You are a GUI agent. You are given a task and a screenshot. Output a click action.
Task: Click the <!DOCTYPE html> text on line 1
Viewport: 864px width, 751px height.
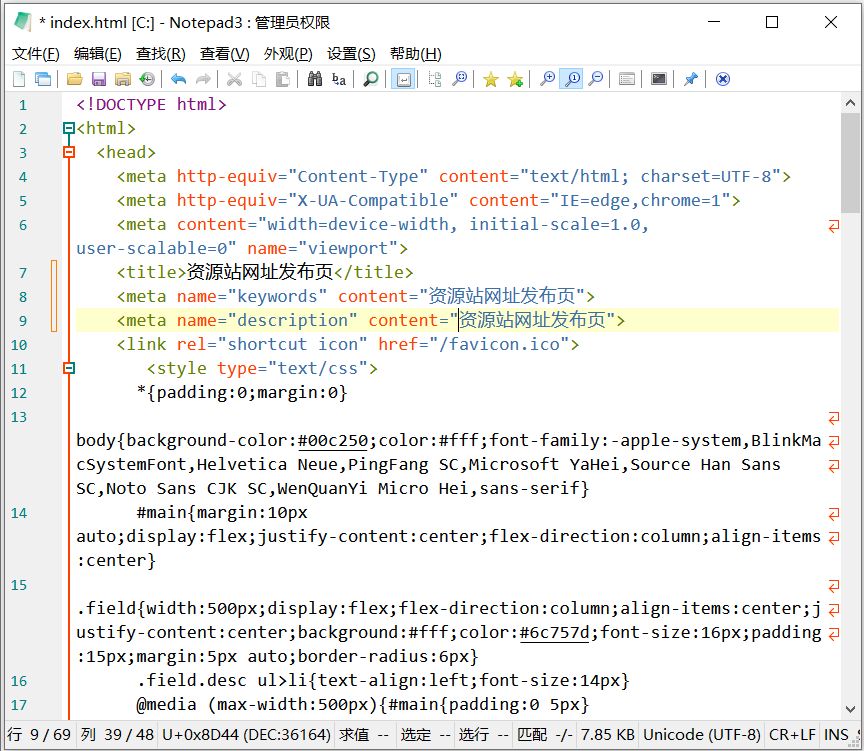click(x=152, y=105)
